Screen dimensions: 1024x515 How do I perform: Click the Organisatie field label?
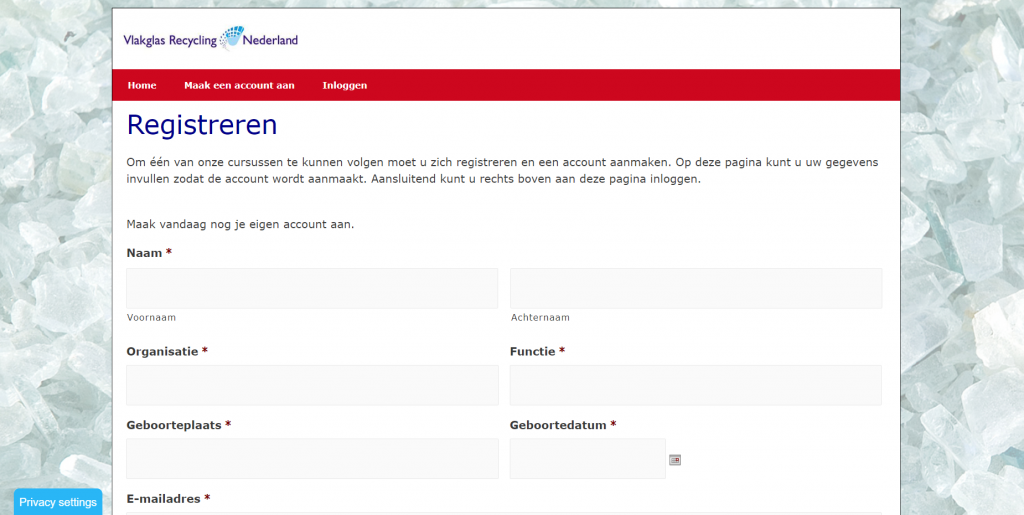162,351
